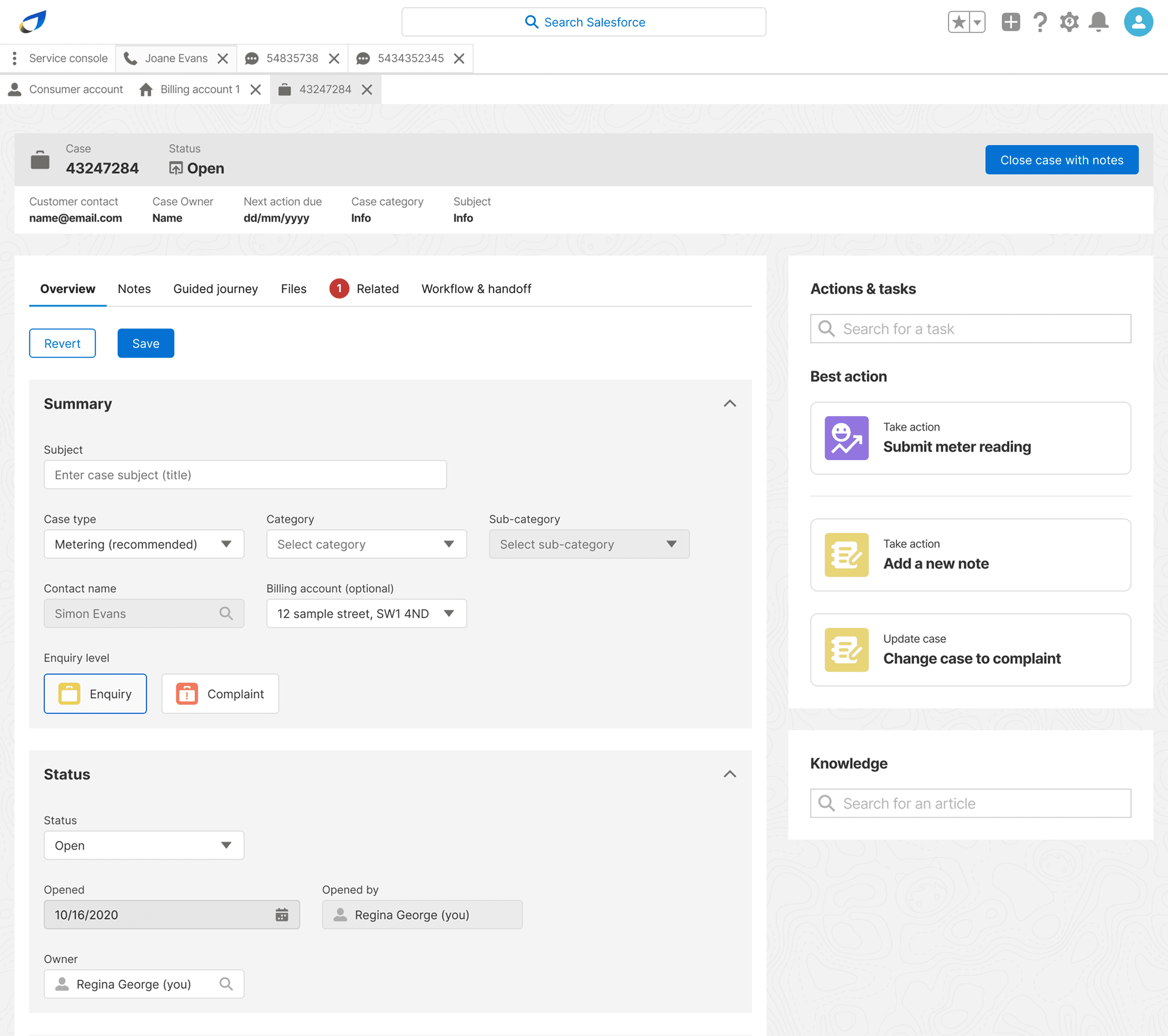Click the Submit meter reading icon
This screenshot has height=1036, width=1168.
(846, 438)
